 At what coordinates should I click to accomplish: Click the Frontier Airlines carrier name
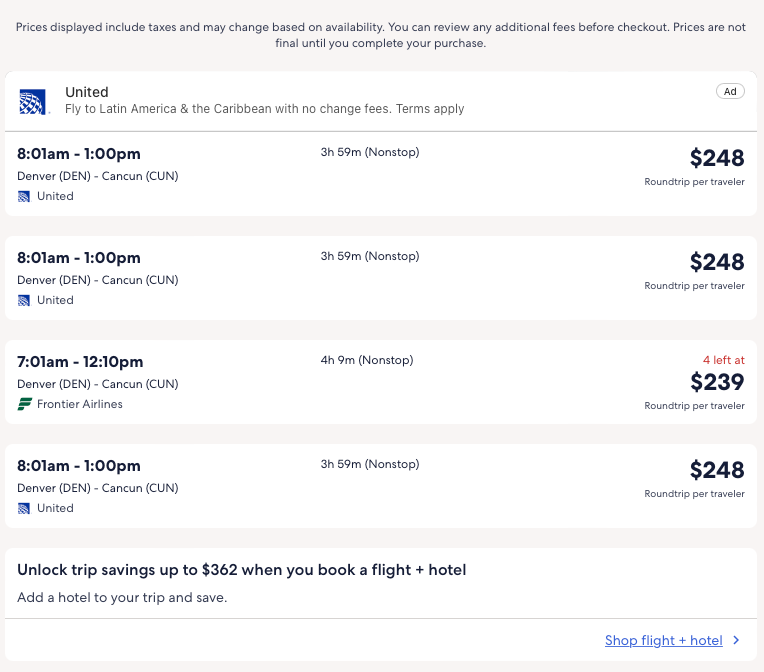[80, 404]
